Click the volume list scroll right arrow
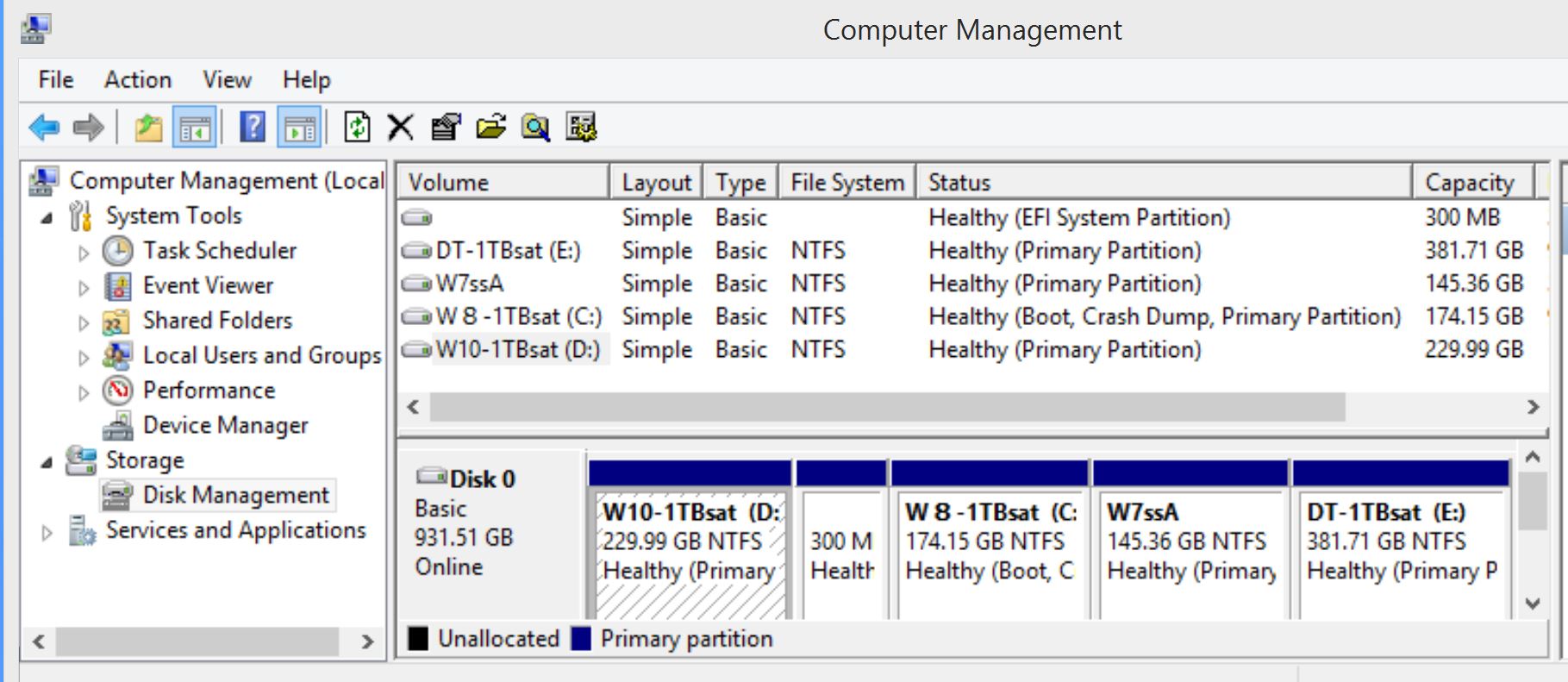Screen dimensions: 1568x682 click(x=1533, y=407)
